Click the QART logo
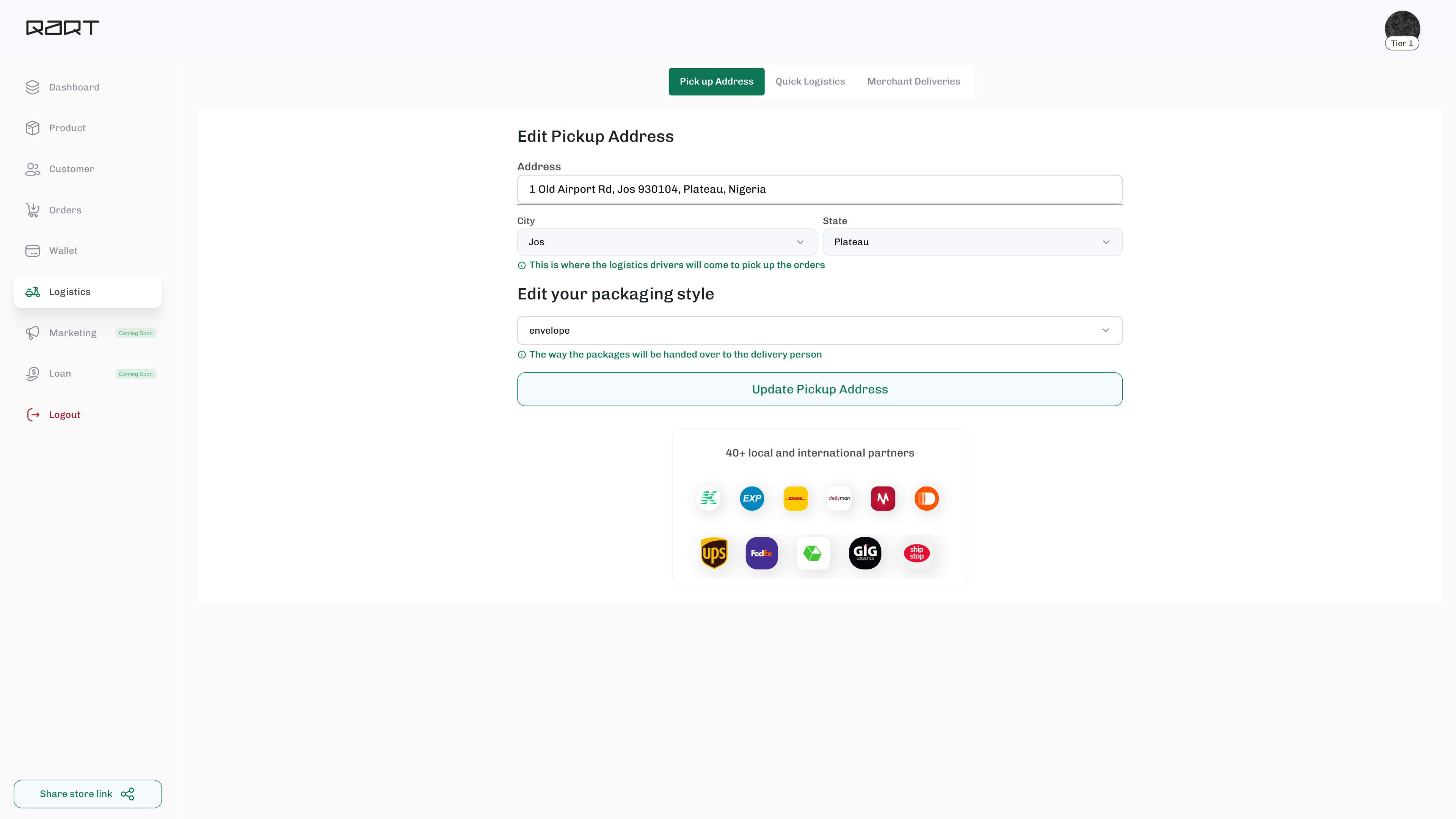 (62, 28)
